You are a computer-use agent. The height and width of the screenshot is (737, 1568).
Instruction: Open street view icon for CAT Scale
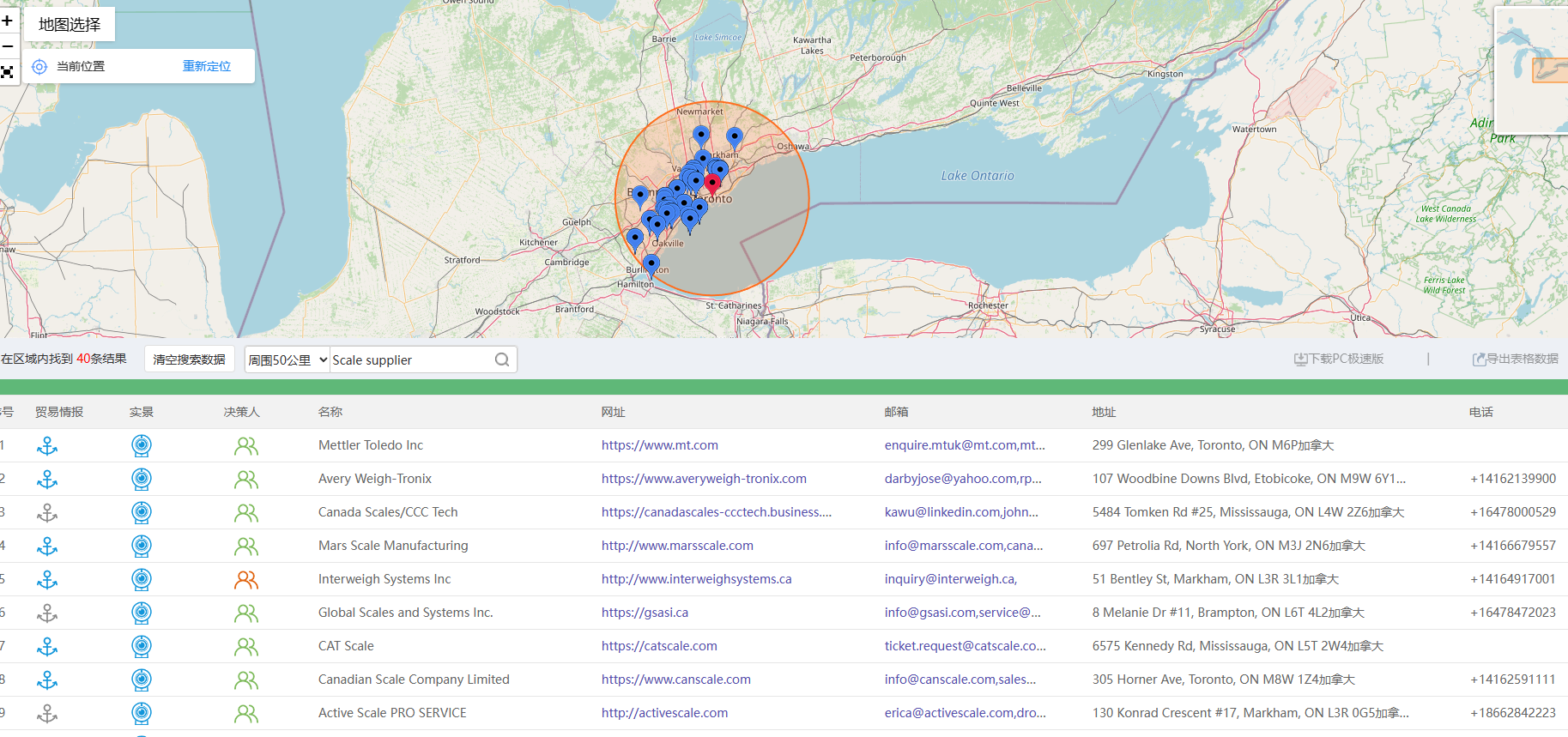tap(142, 646)
